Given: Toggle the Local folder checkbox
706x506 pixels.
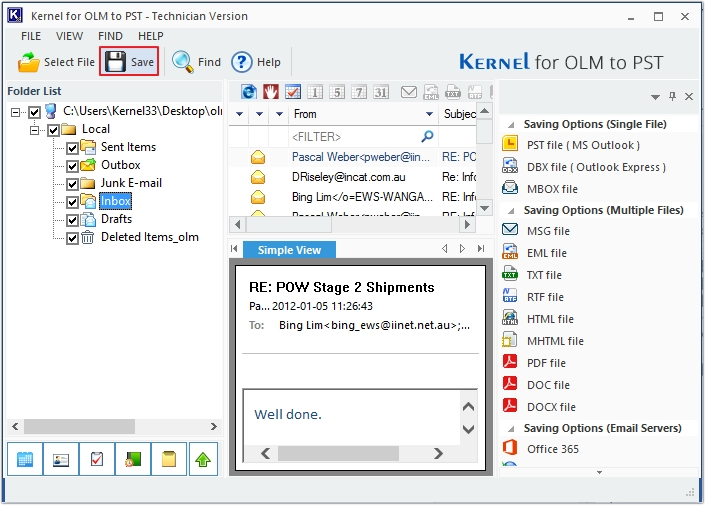Looking at the screenshot, I should [54, 130].
